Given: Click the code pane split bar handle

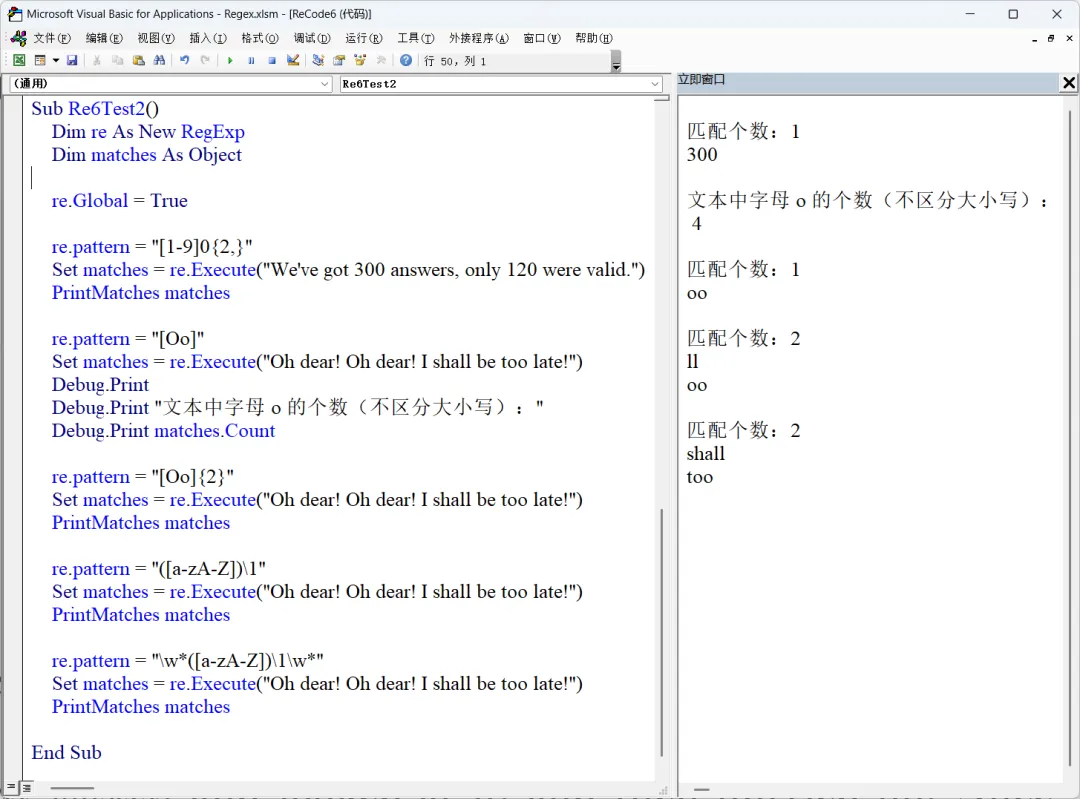Looking at the screenshot, I should pyautogui.click(x=662, y=98).
